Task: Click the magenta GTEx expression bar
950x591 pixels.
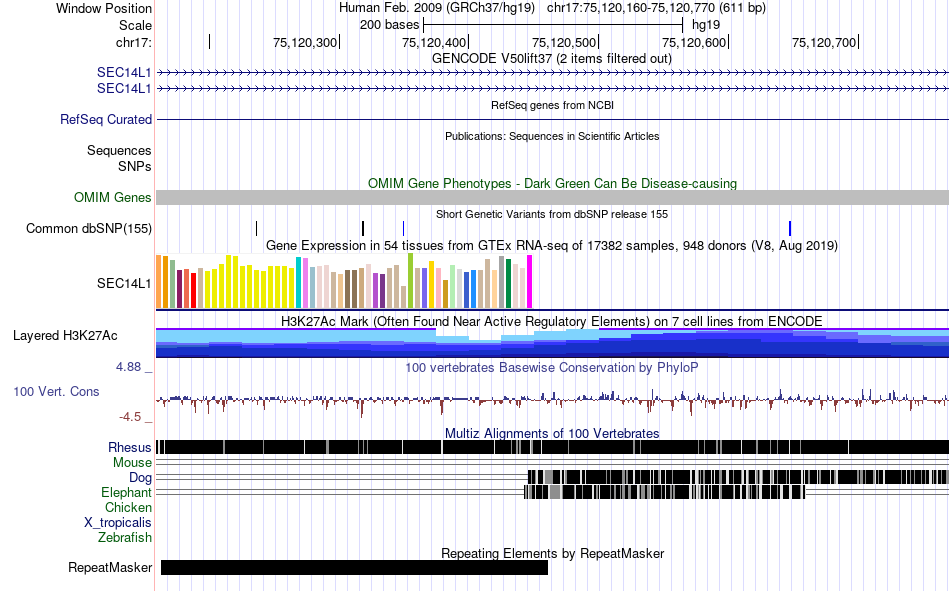Action: pos(530,282)
